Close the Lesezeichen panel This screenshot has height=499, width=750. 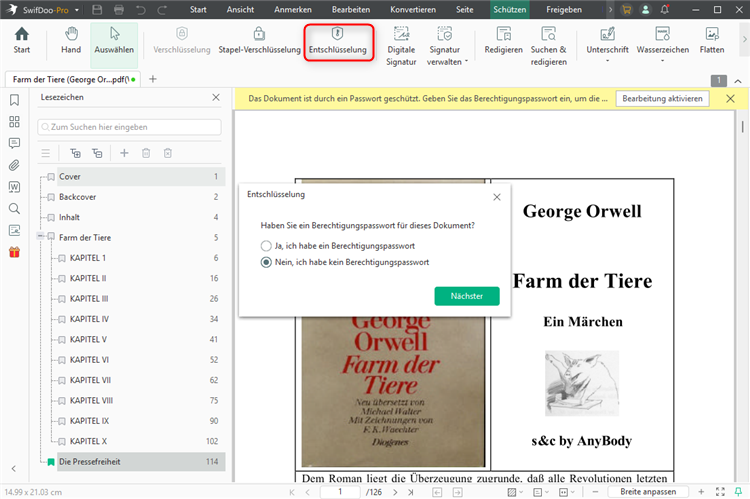(x=216, y=97)
